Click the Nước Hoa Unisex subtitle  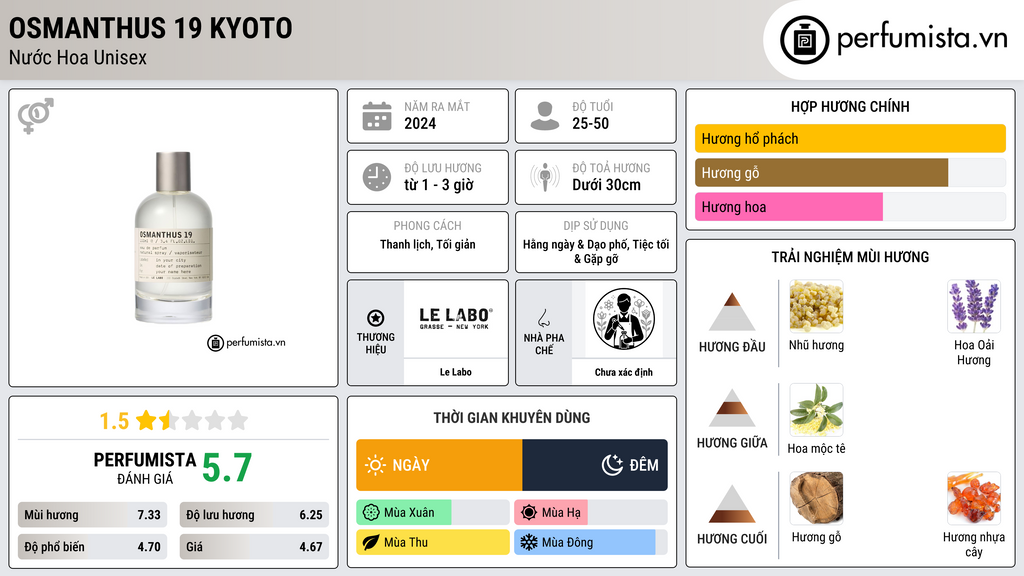[78, 57]
